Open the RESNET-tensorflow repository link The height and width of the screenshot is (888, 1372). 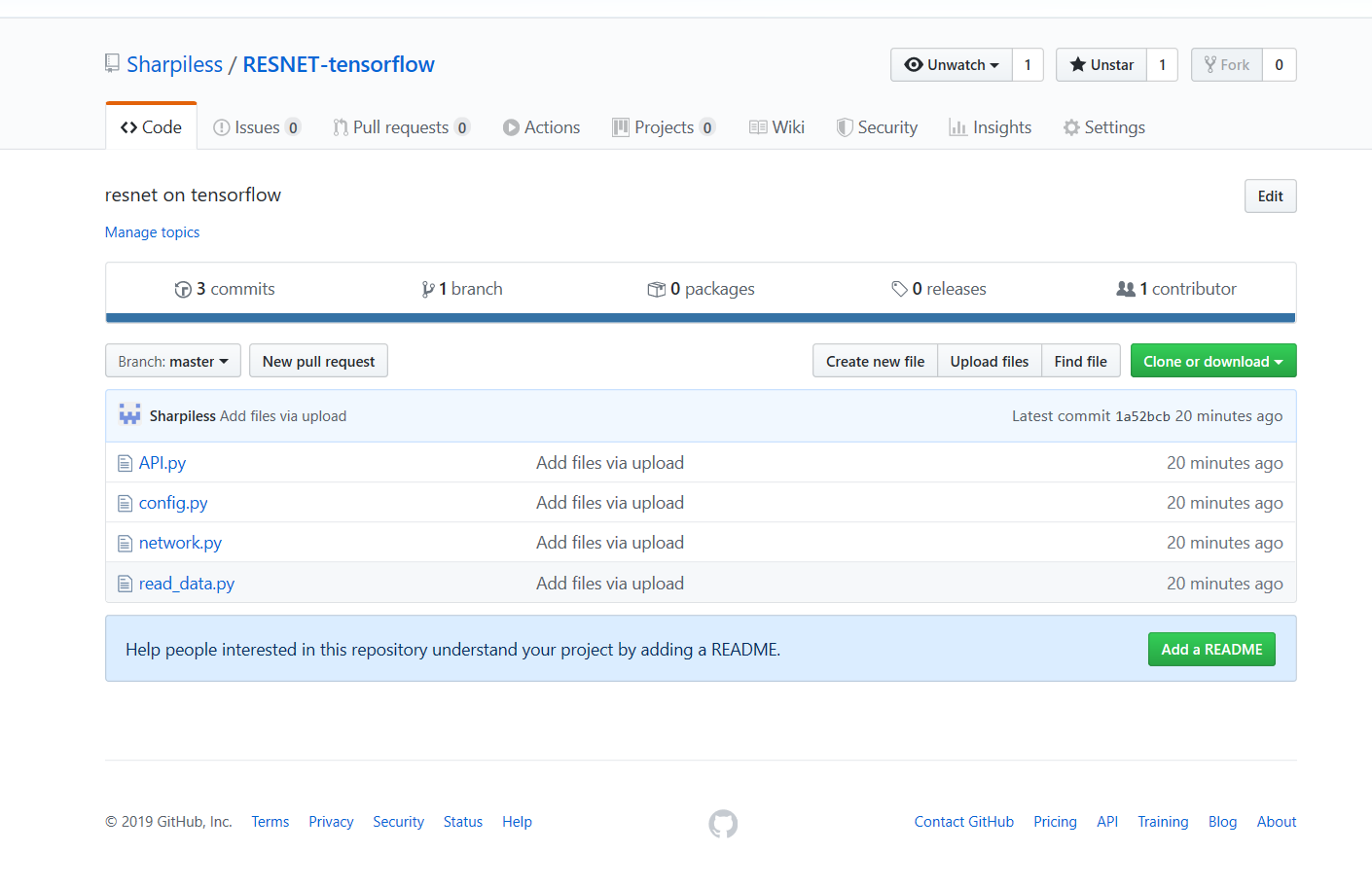(x=339, y=64)
